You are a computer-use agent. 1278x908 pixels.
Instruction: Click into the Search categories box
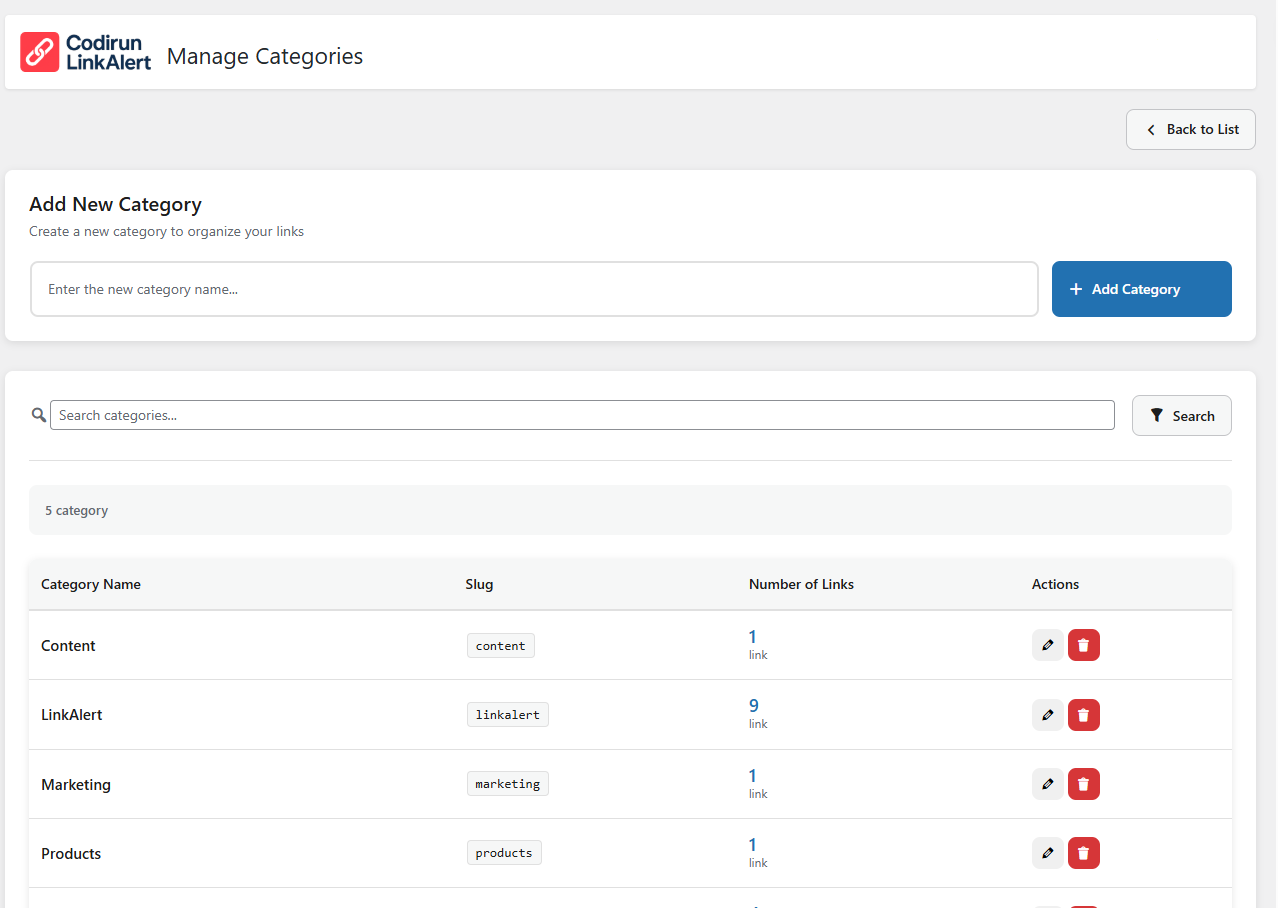point(582,415)
